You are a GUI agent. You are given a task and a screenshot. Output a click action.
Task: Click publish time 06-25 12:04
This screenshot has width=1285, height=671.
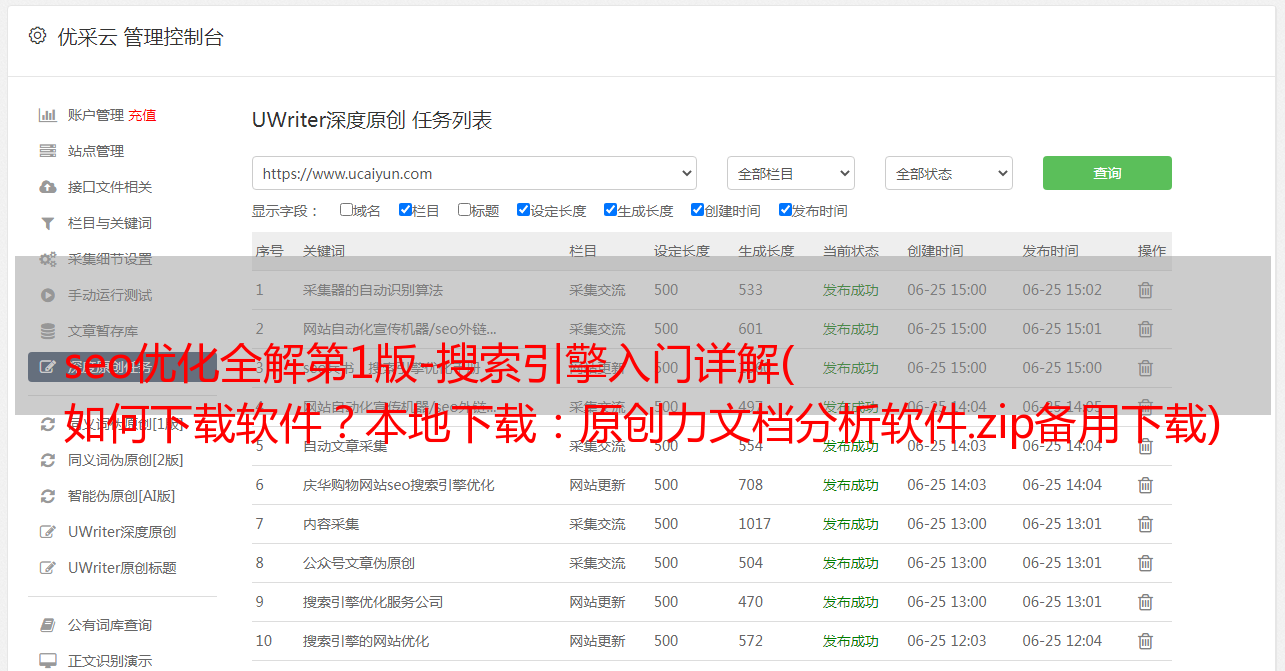pos(1062,641)
